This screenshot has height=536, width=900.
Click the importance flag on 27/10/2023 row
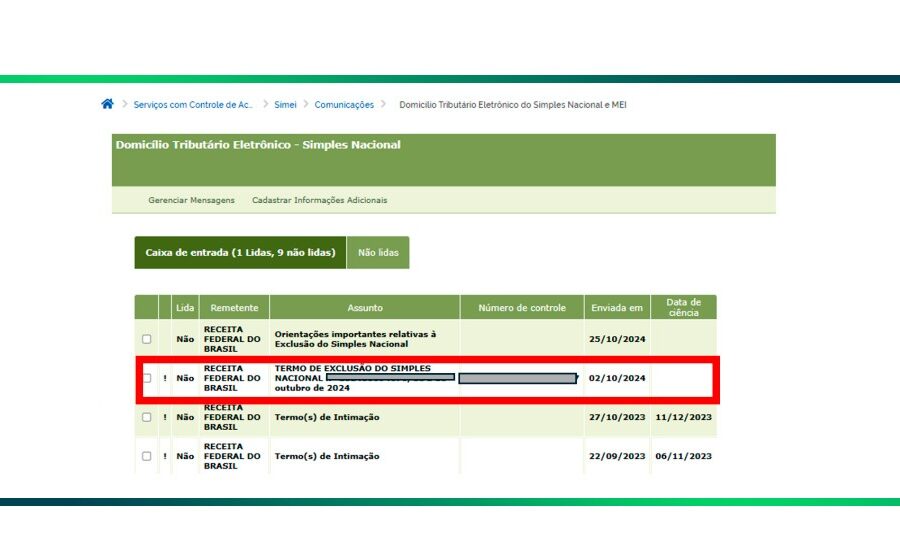click(x=165, y=417)
